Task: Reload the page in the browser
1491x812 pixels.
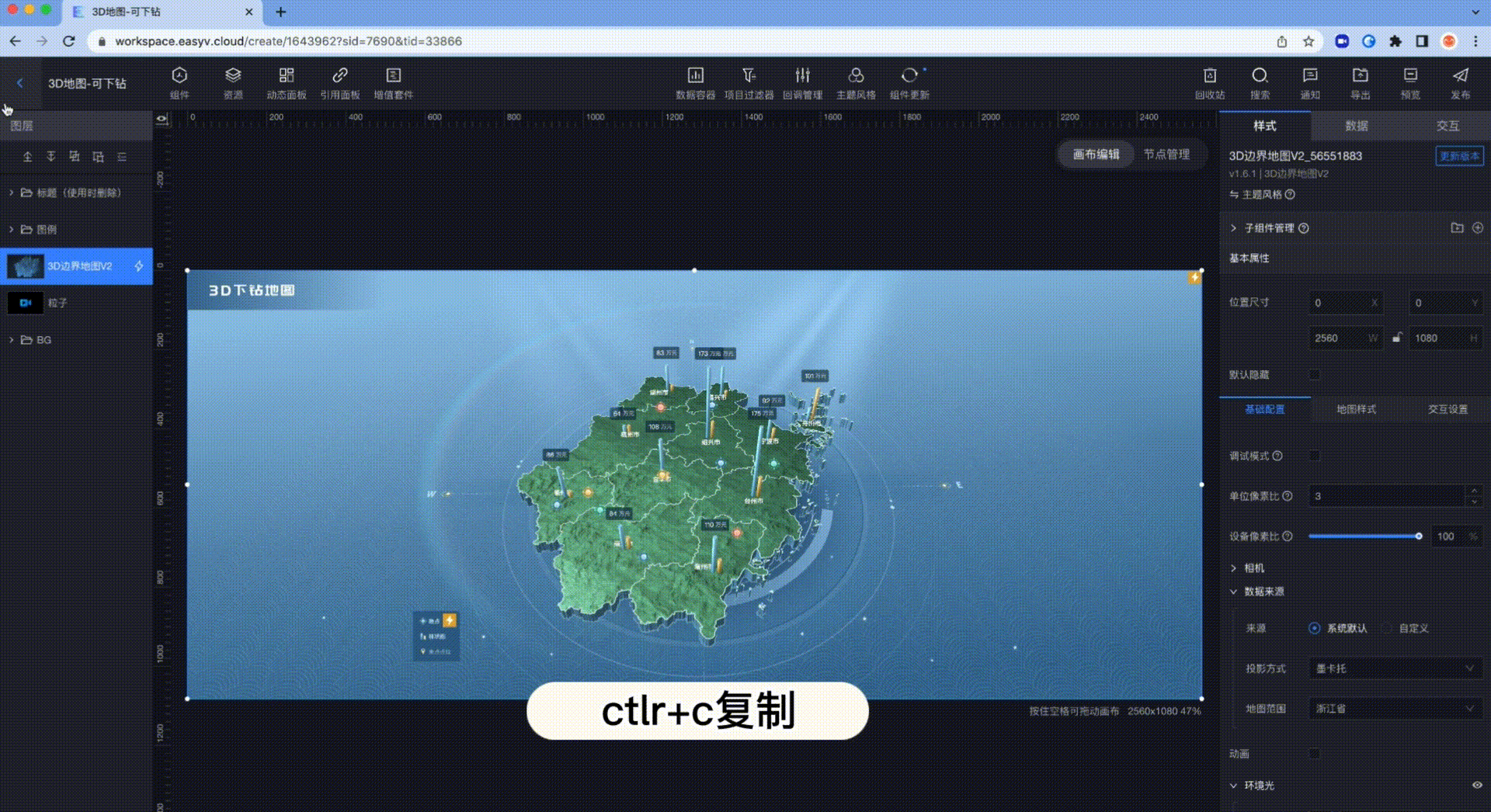Action: (x=69, y=41)
